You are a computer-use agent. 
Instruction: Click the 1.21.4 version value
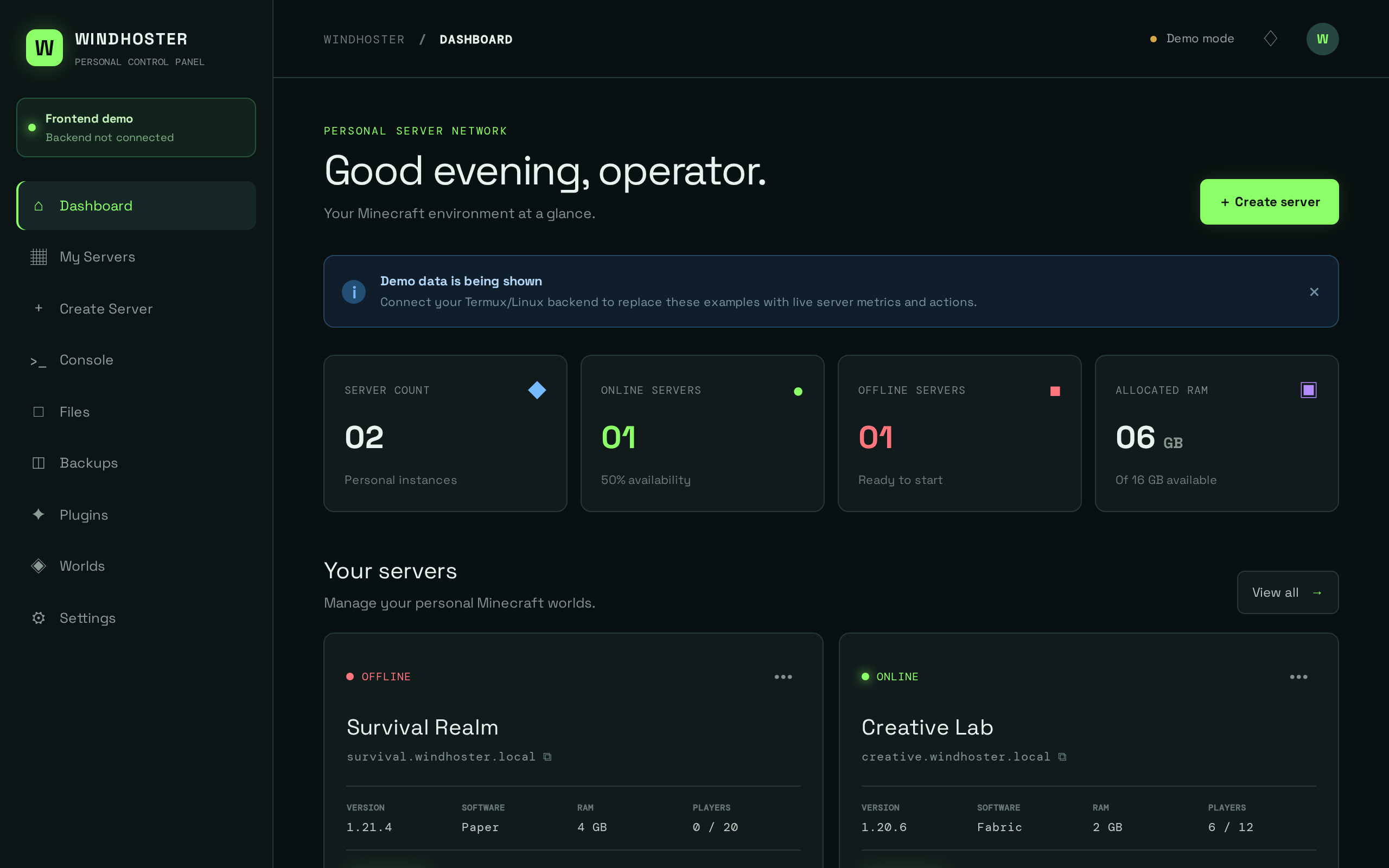pos(369,827)
